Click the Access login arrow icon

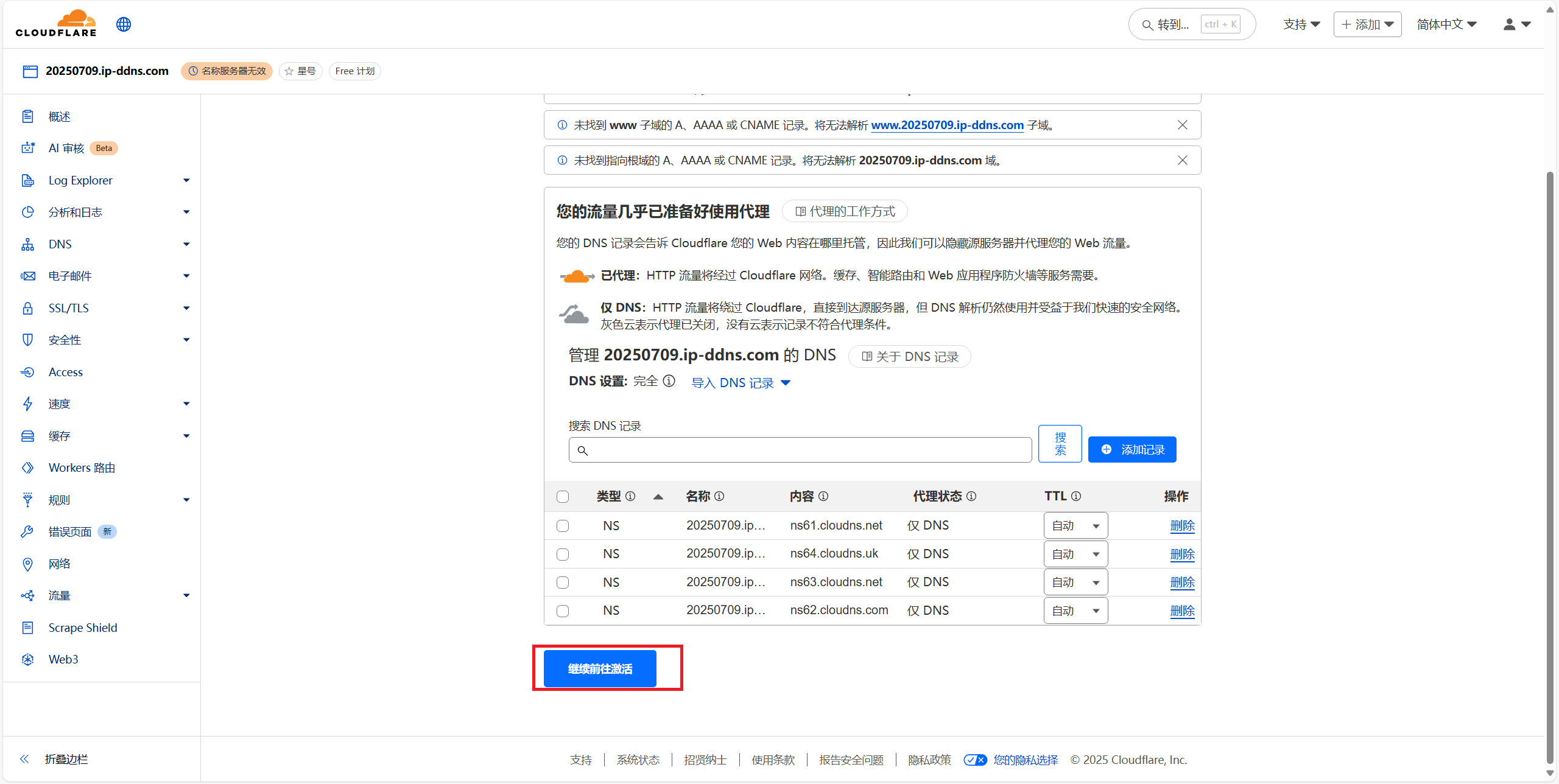click(27, 372)
